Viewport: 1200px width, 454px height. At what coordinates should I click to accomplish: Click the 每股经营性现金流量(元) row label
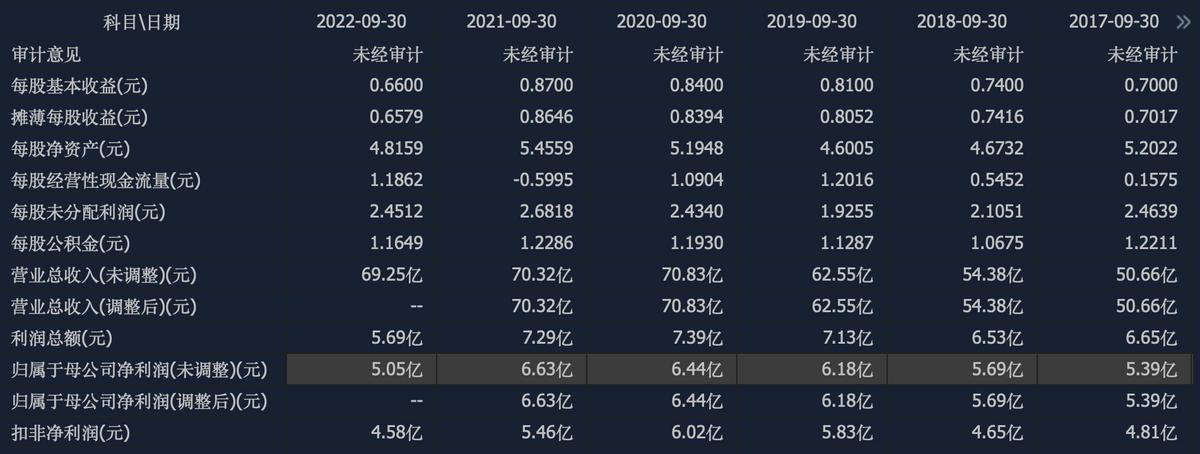[x=106, y=181]
